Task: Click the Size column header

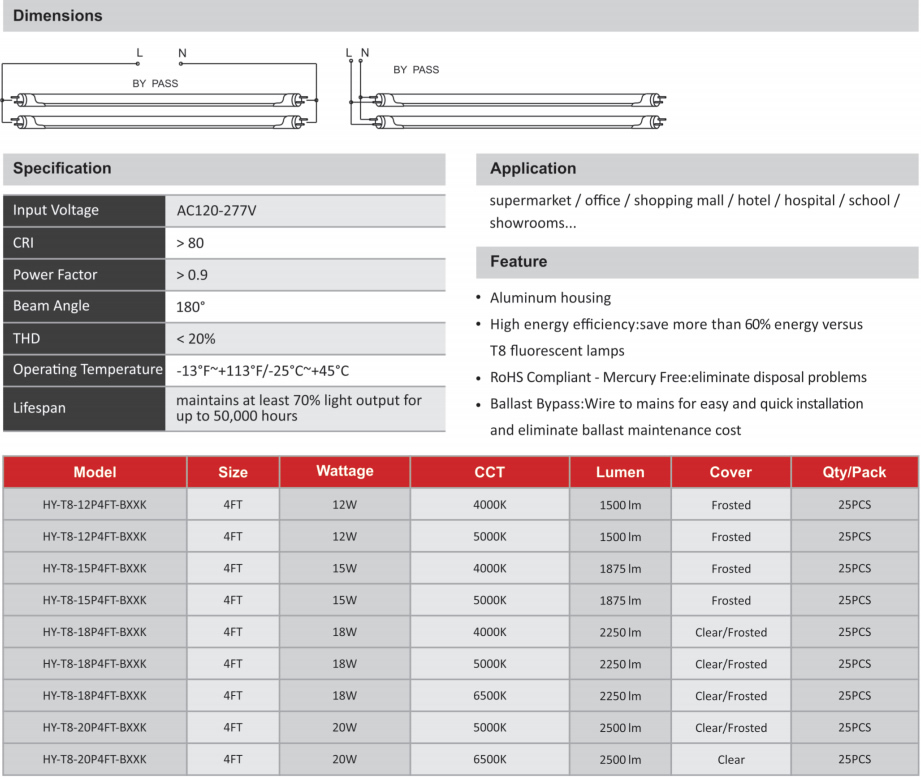Action: click(233, 472)
